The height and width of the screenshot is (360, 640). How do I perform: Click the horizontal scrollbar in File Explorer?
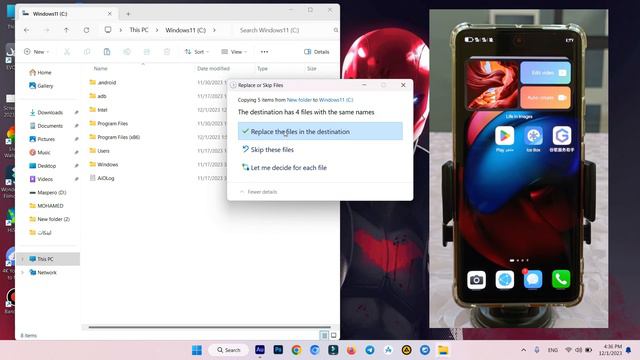pos(209,327)
